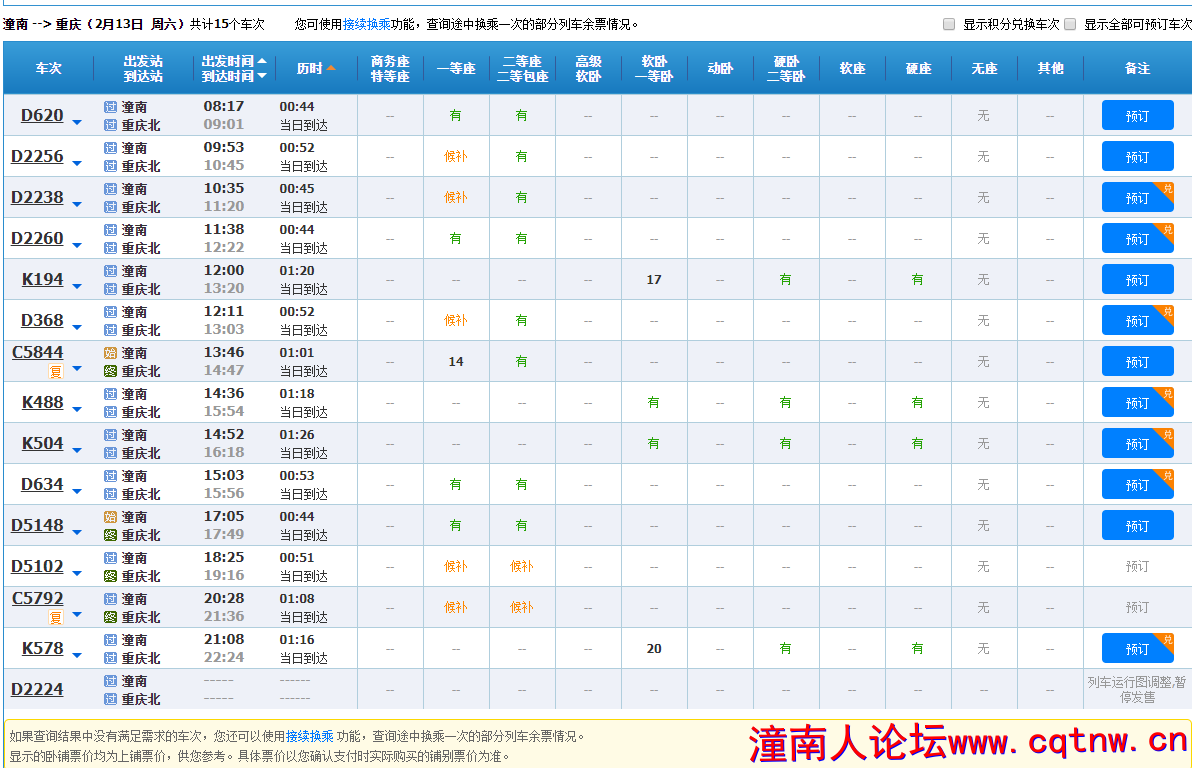Open the 接续换乘 link in the bottom notice
Viewport: 1192px width, 768px height.
pyautogui.click(x=309, y=736)
